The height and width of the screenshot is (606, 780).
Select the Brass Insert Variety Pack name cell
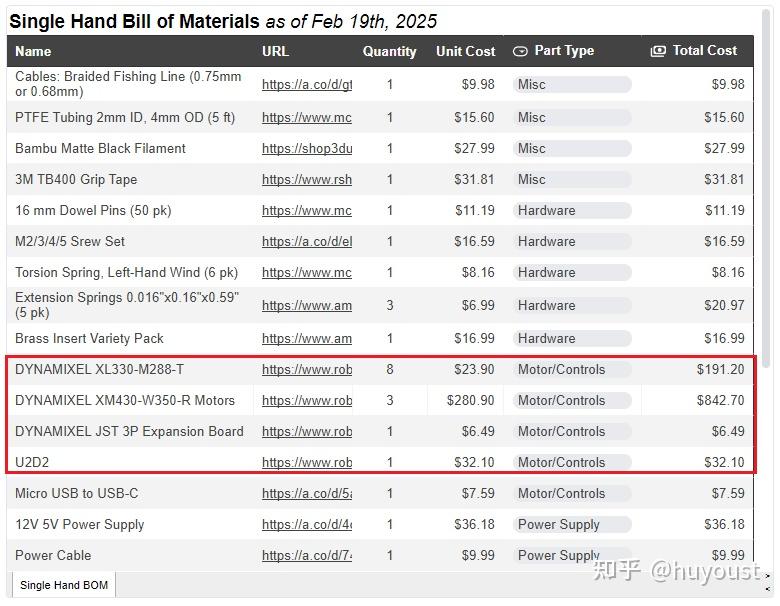pos(90,338)
